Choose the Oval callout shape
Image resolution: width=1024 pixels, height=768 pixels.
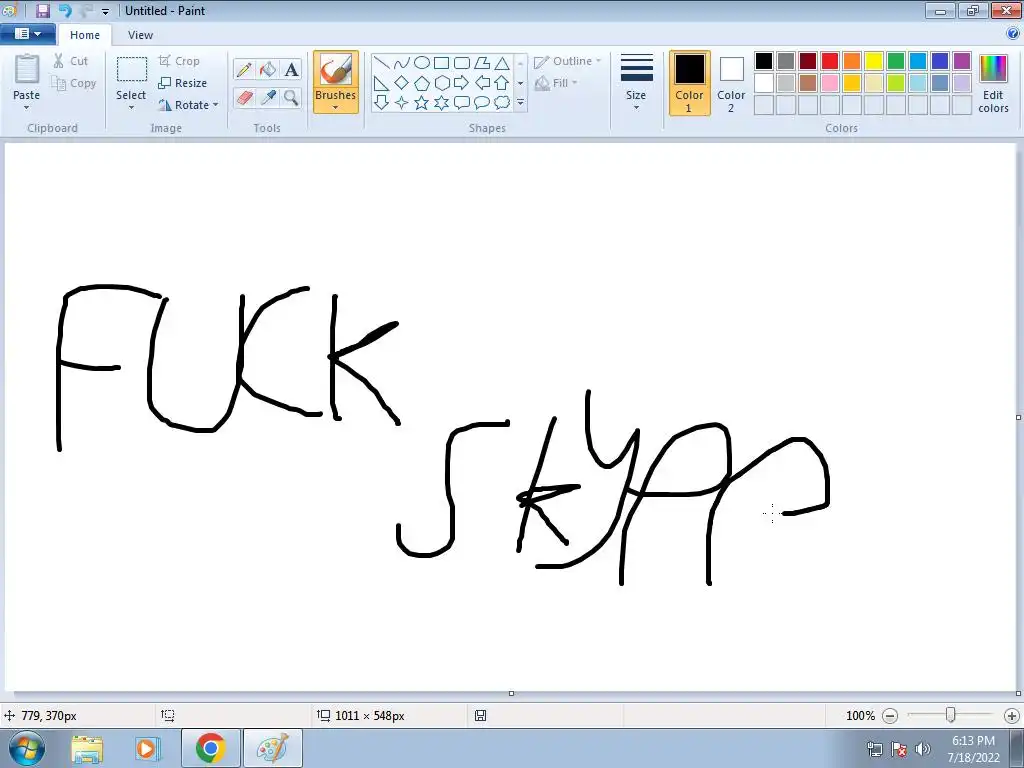tap(481, 103)
